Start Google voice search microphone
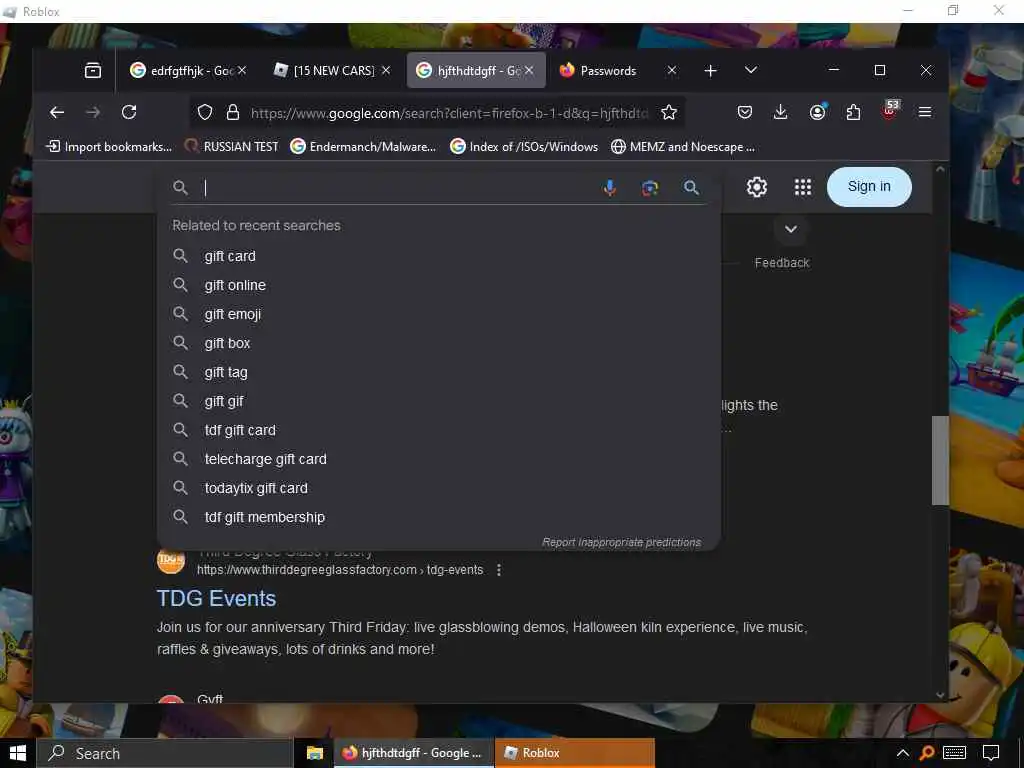This screenshot has height=768, width=1024. pyautogui.click(x=609, y=188)
